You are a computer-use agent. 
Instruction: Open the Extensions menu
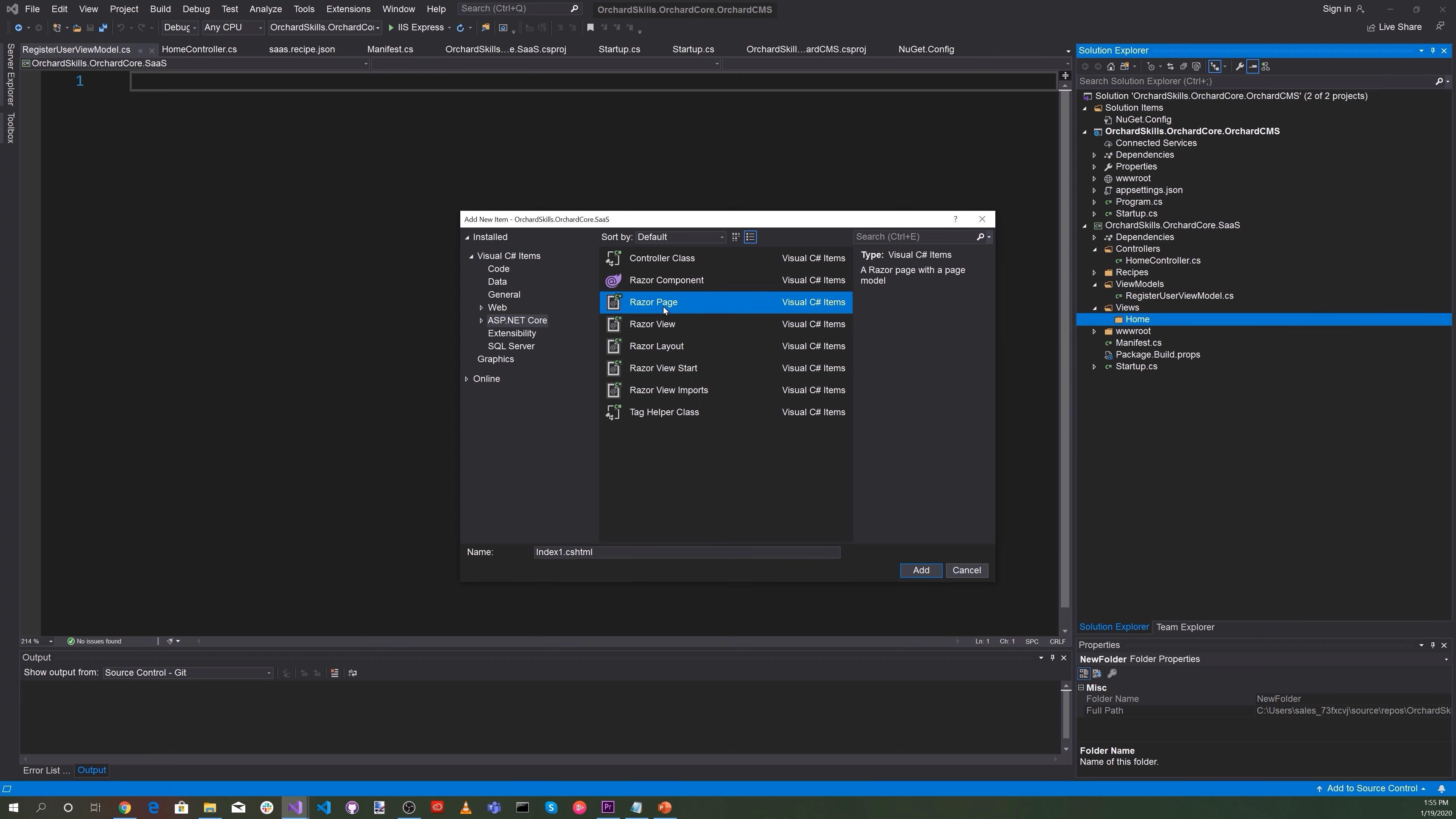pos(348,9)
